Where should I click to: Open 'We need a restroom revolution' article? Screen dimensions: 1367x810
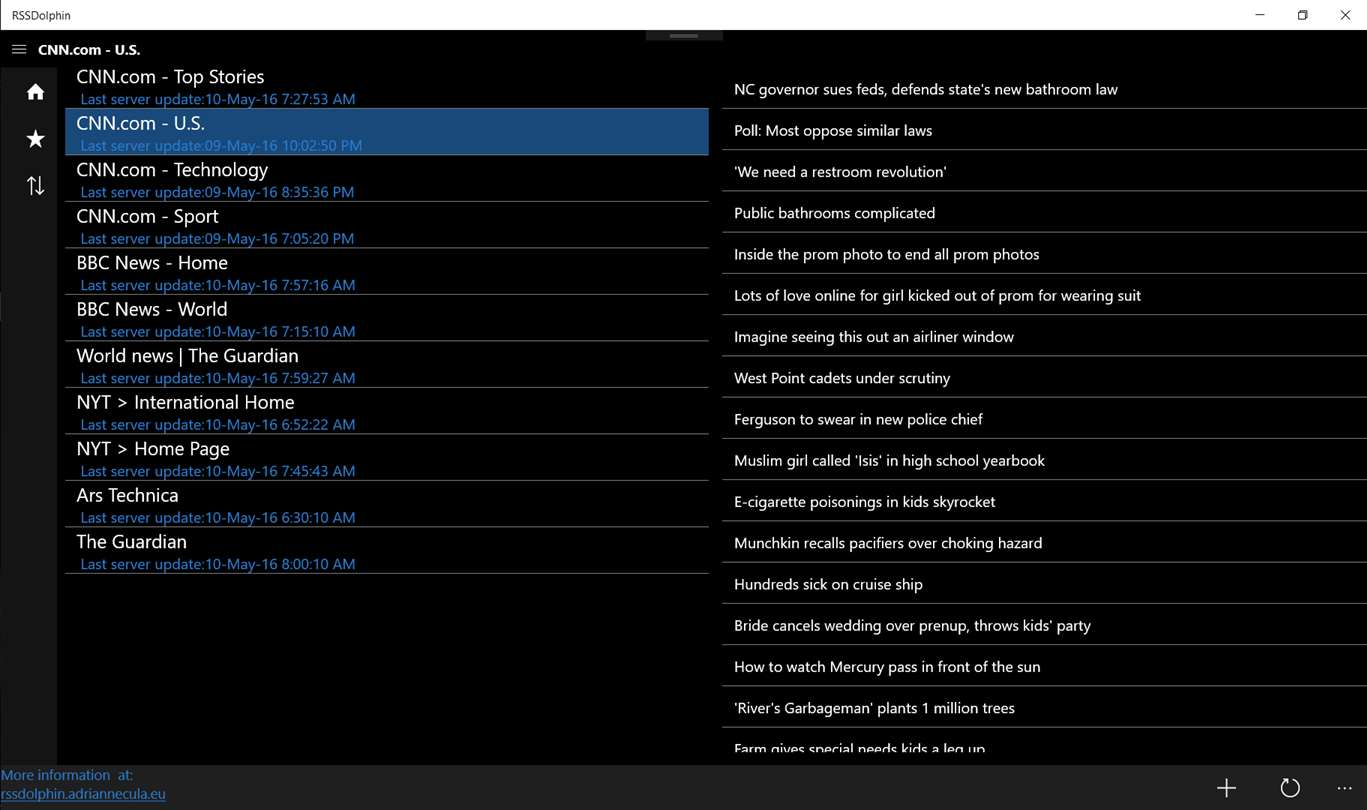tap(1044, 171)
